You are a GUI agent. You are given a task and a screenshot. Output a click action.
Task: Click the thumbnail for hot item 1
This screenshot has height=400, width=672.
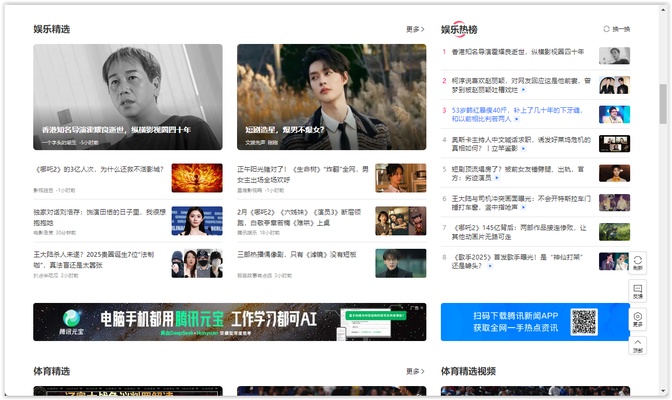(614, 55)
